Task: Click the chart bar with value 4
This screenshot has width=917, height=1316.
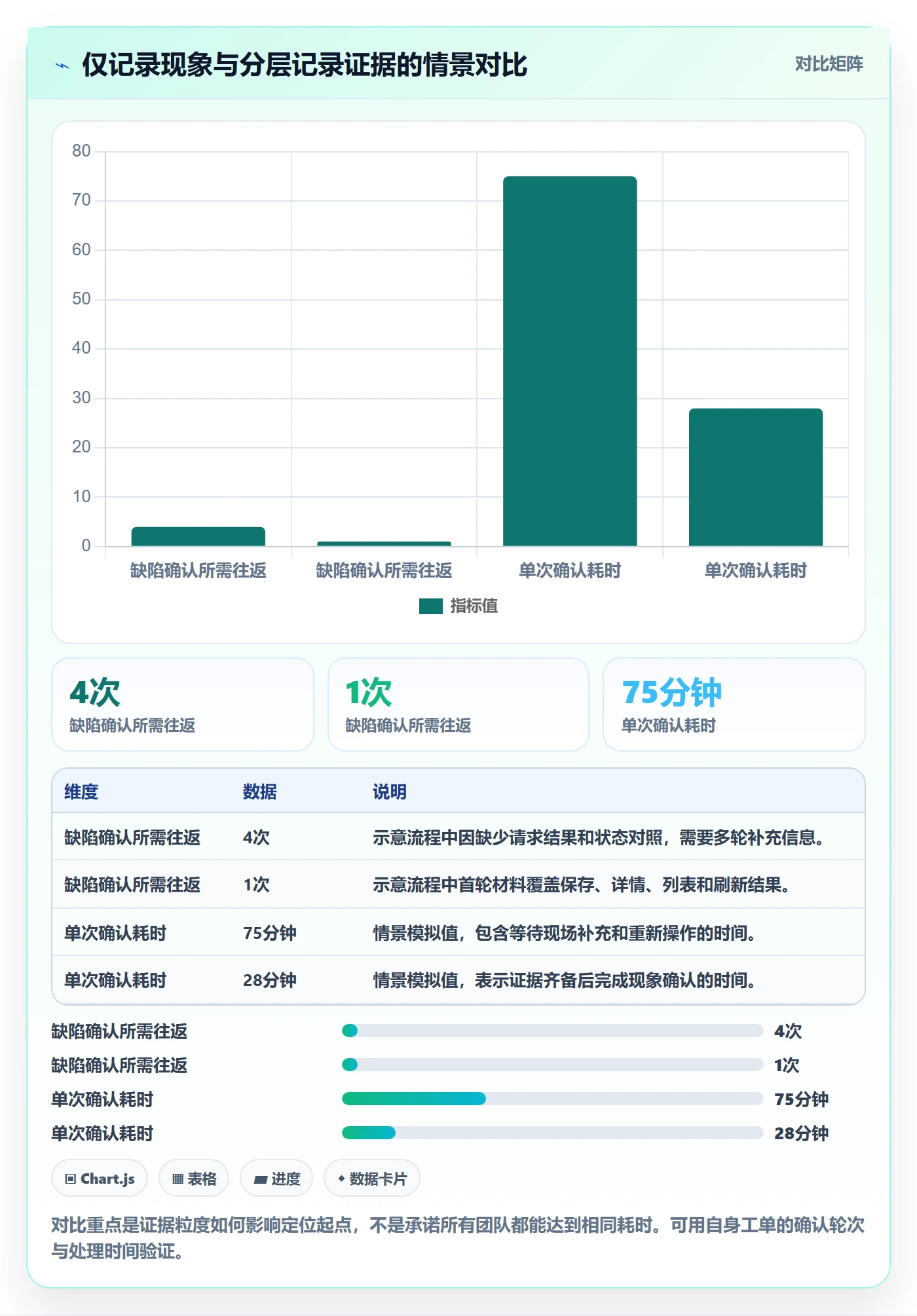Action: (198, 536)
